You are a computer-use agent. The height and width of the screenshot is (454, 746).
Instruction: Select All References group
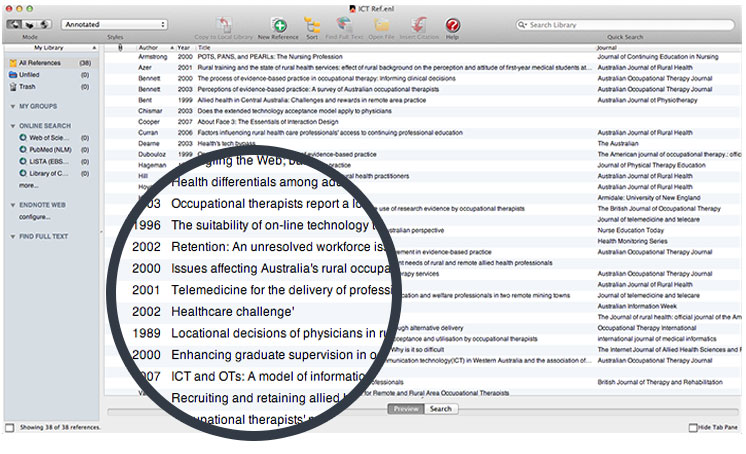[50, 63]
